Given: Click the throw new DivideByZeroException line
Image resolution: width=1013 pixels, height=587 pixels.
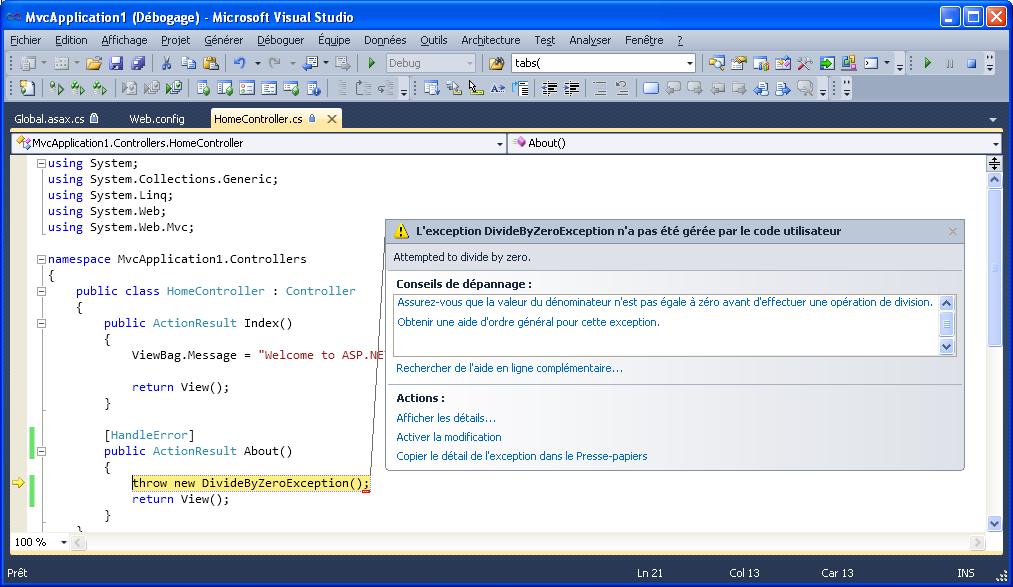Looking at the screenshot, I should (x=251, y=483).
